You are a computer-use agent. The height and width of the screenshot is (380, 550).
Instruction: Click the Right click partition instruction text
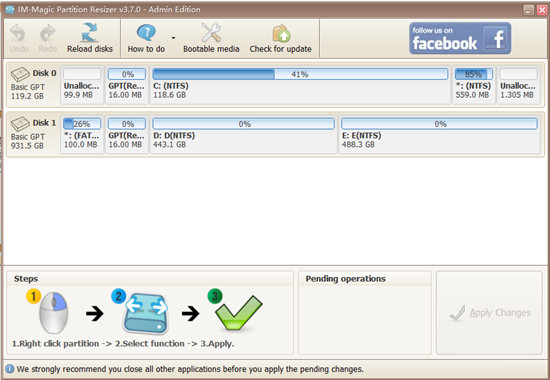(x=55, y=344)
